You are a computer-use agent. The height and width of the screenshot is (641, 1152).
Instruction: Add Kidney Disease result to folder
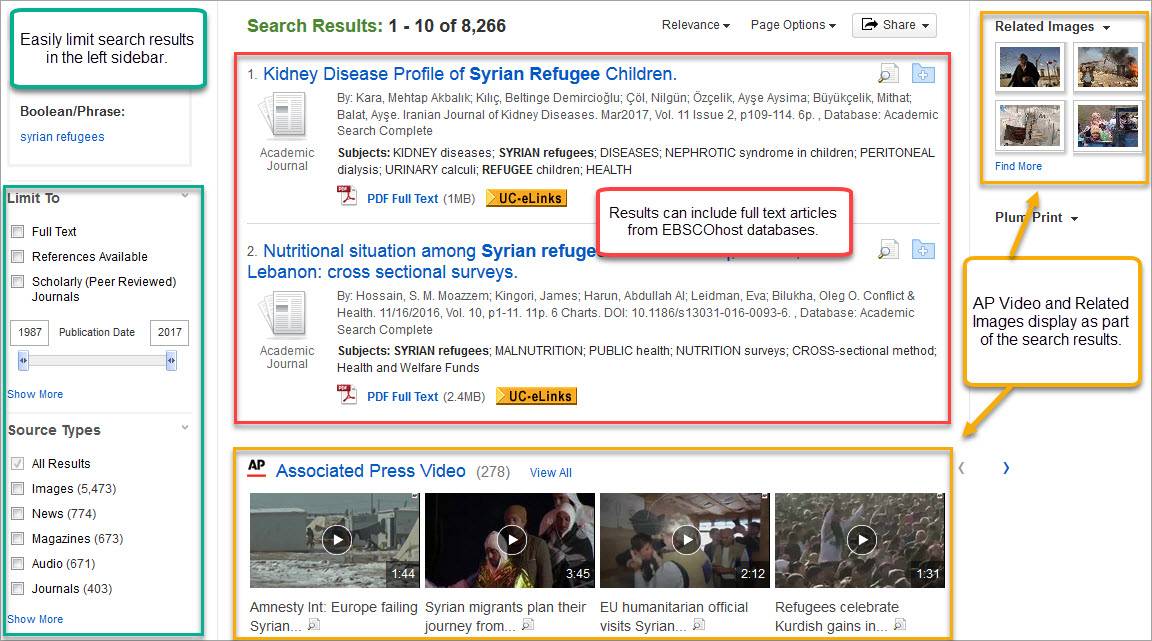923,73
